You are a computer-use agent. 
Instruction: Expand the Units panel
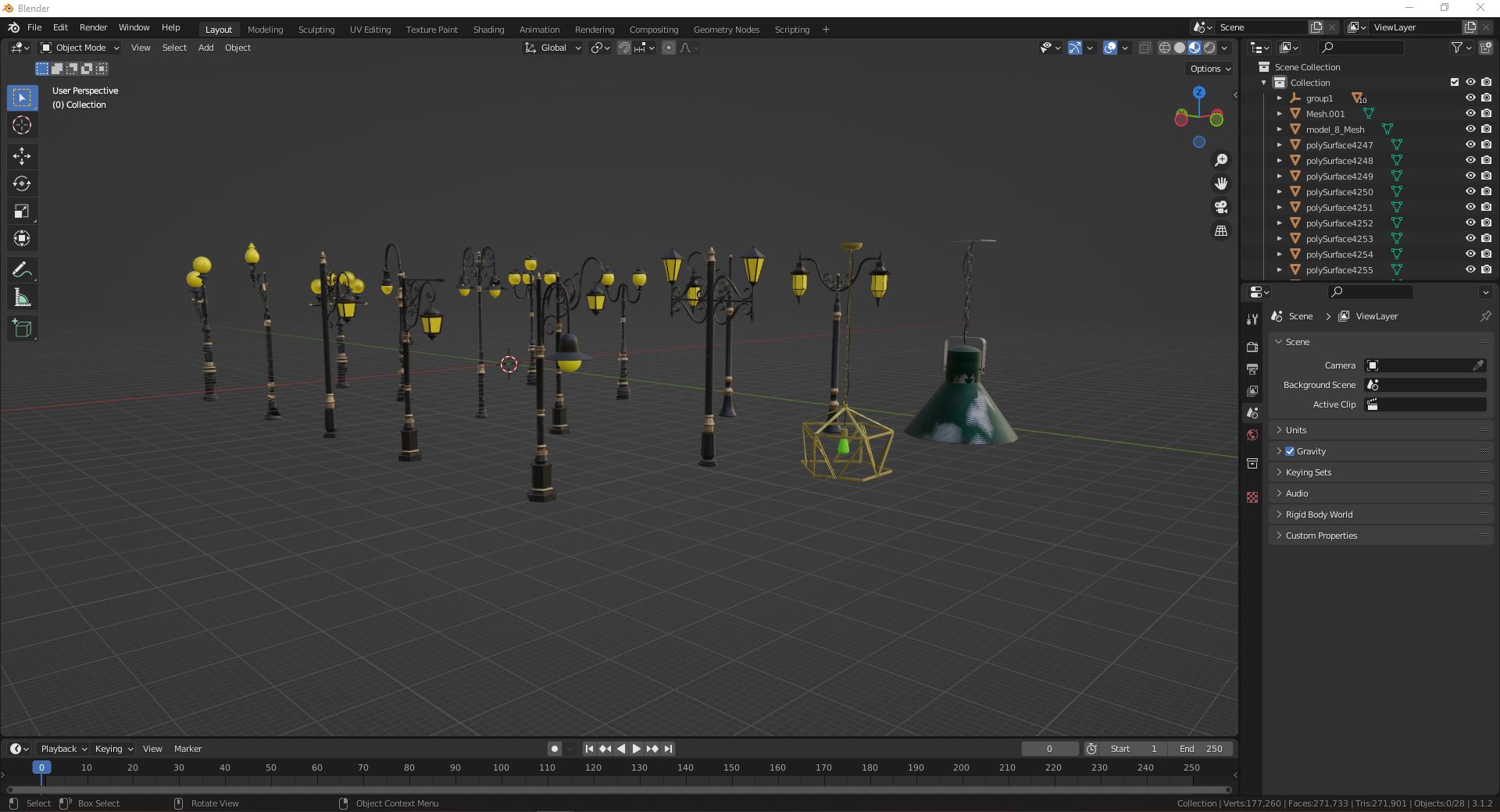[1296, 430]
